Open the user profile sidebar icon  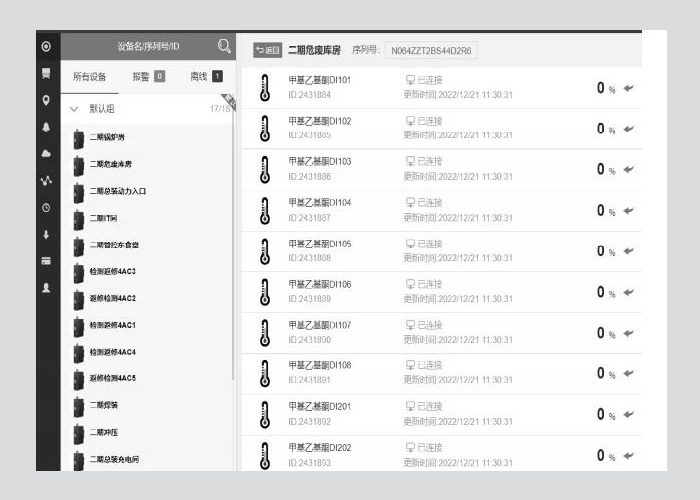click(46, 288)
